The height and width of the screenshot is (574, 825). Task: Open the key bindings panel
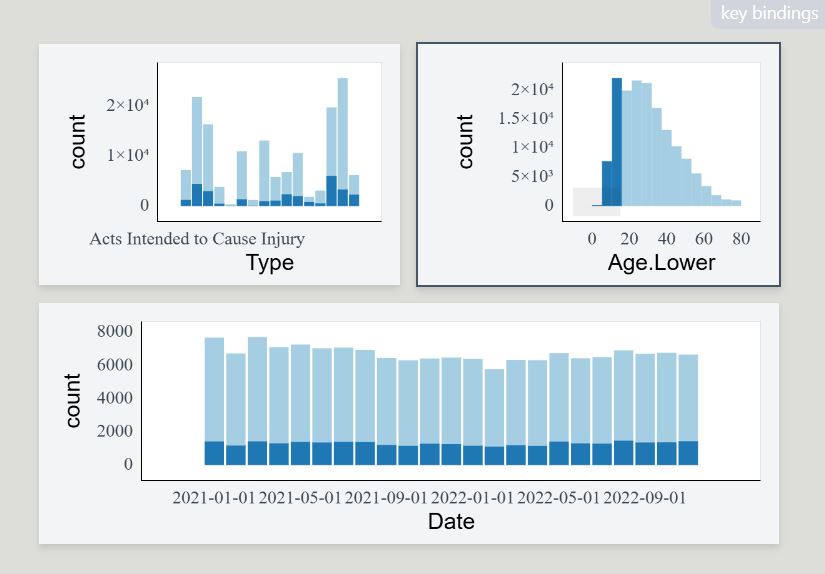point(767,14)
